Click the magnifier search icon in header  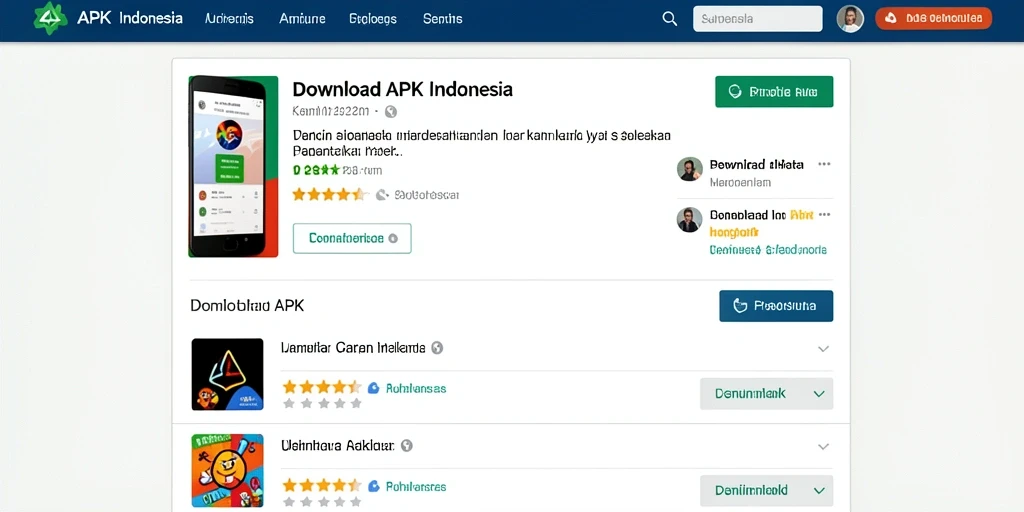pyautogui.click(x=669, y=19)
